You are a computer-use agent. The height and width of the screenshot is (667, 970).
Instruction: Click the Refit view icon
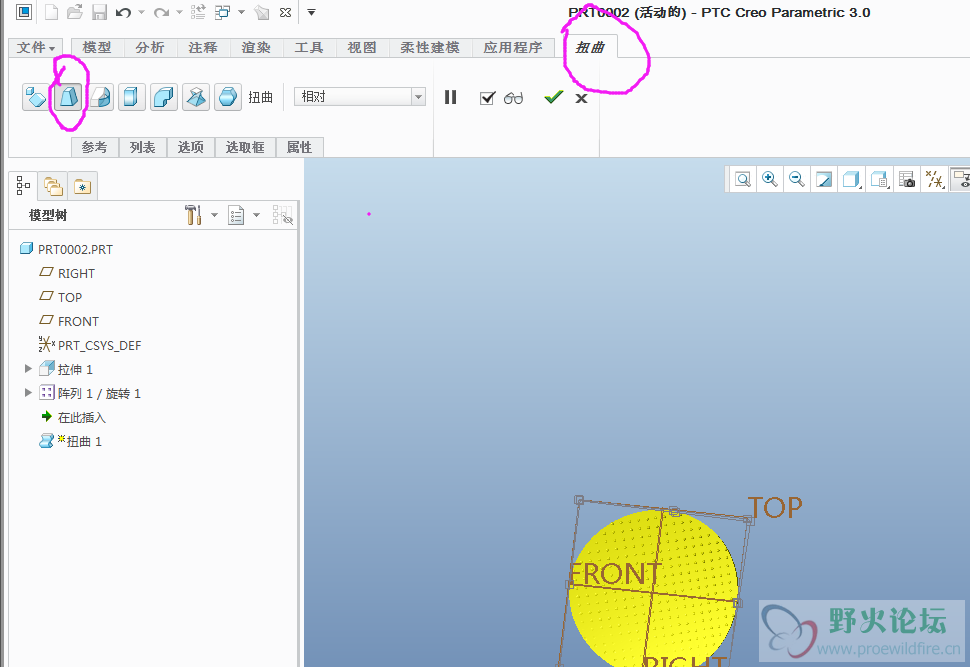click(743, 179)
